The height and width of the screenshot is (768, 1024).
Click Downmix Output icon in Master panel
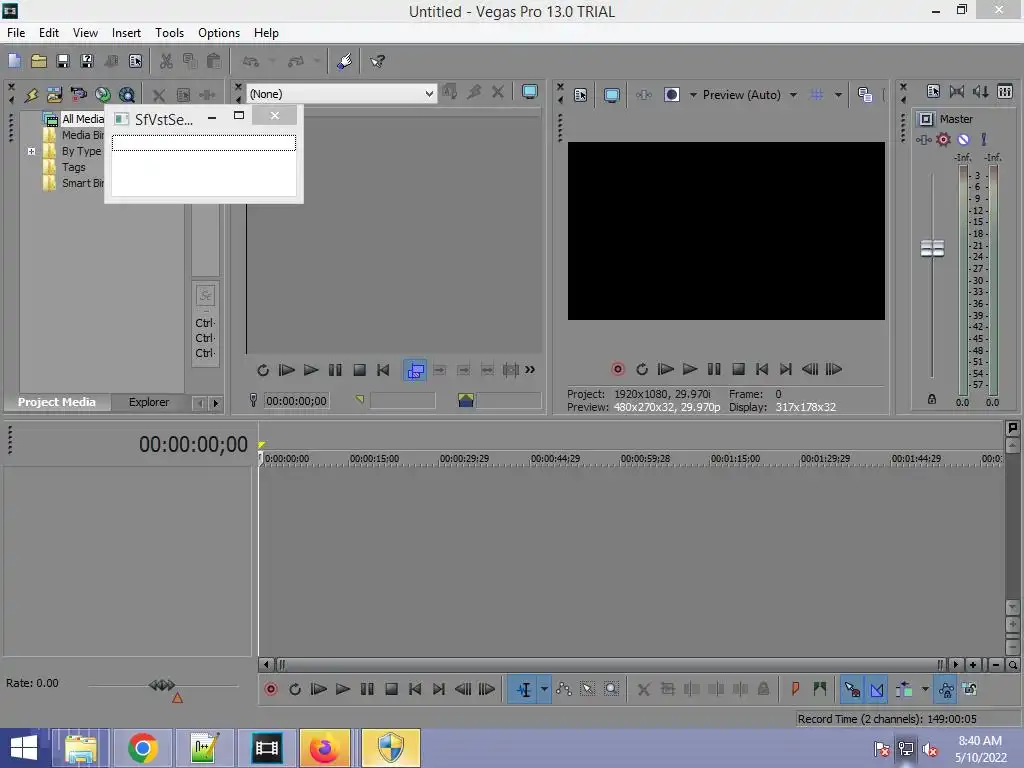coord(957,91)
